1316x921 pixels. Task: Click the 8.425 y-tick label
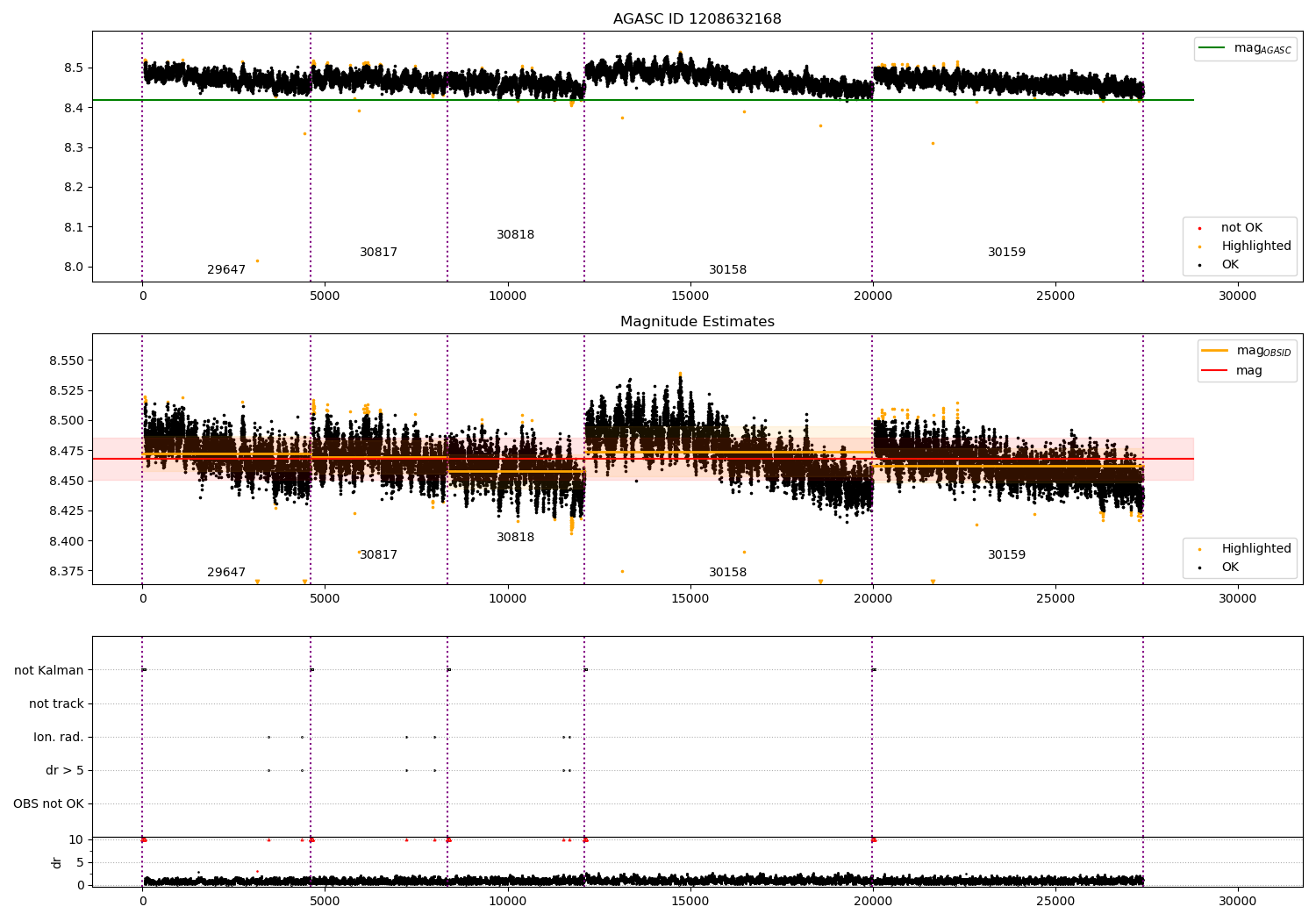click(67, 511)
